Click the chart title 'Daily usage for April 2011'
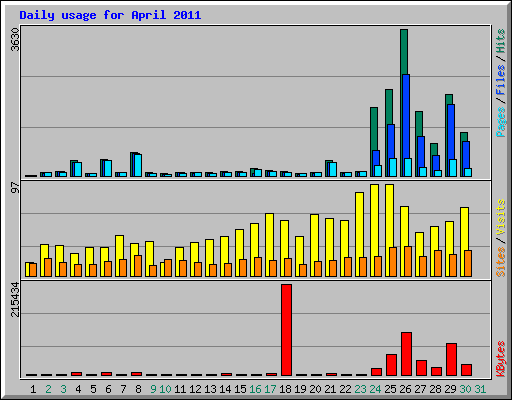This screenshot has width=512, height=400. click(x=110, y=15)
